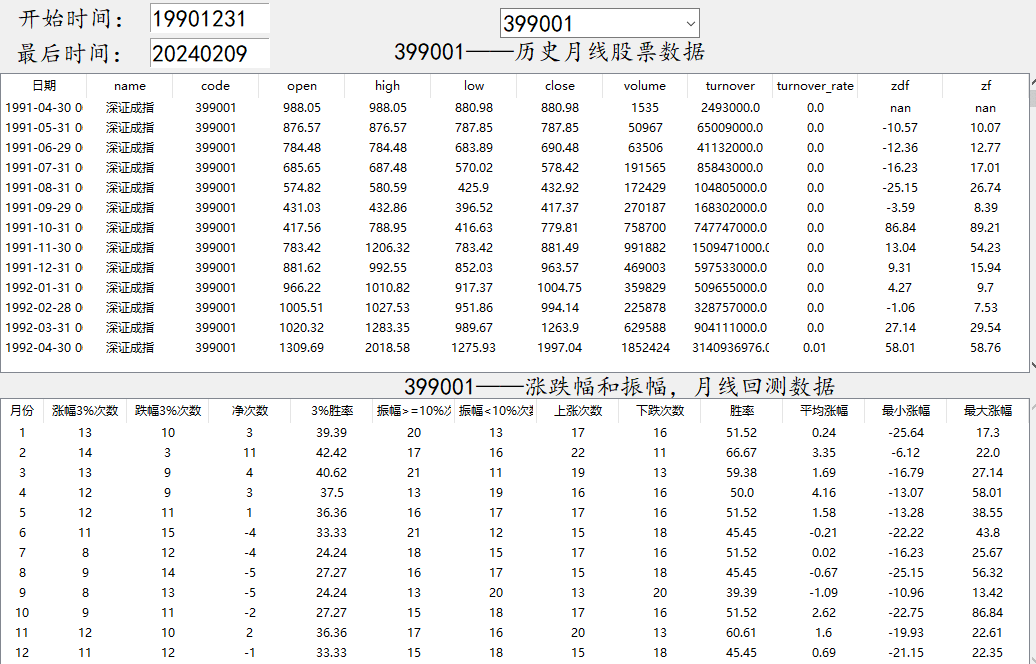Viewport: 1036px width, 664px height.
Task: Click the 最大涨幅 column header
Action: click(988, 411)
